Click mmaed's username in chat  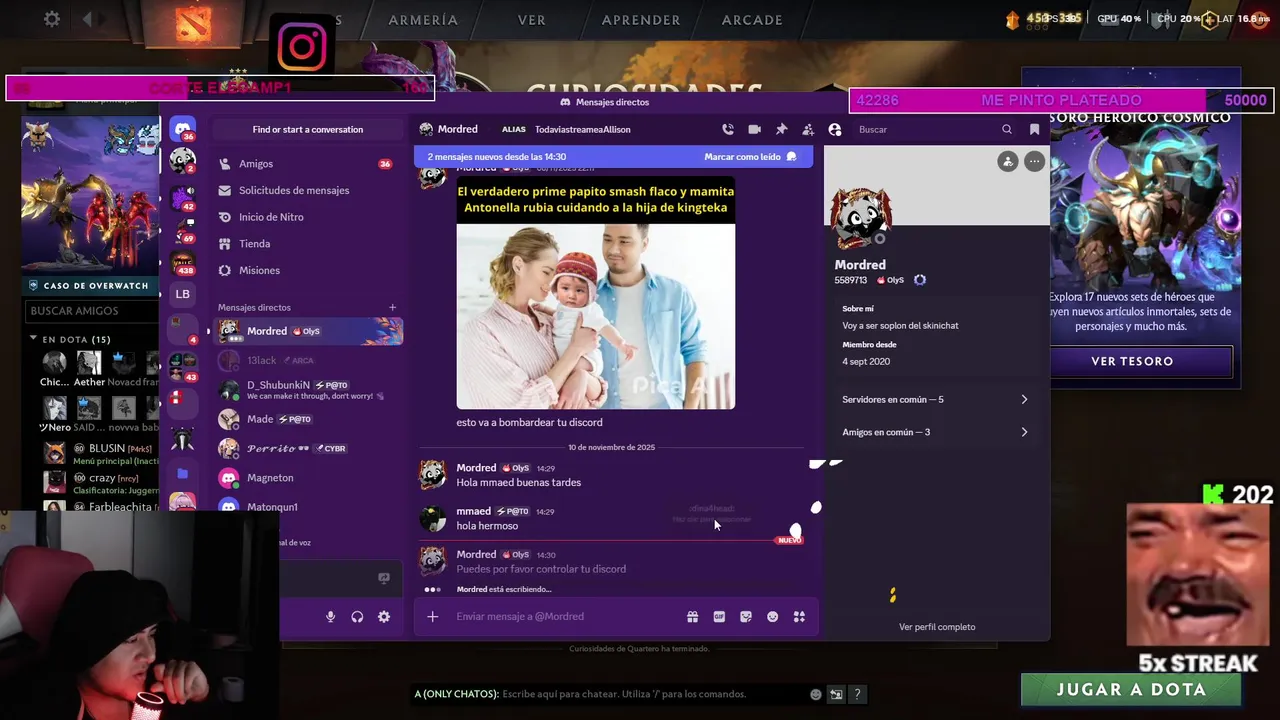point(474,511)
